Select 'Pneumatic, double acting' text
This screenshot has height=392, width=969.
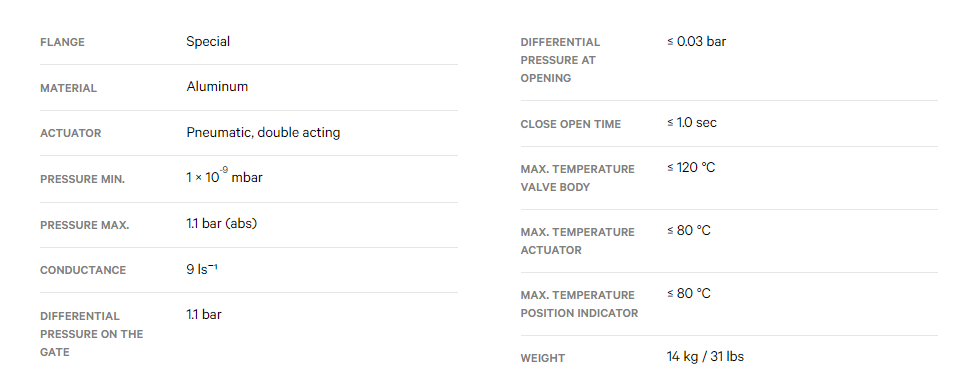coord(263,132)
